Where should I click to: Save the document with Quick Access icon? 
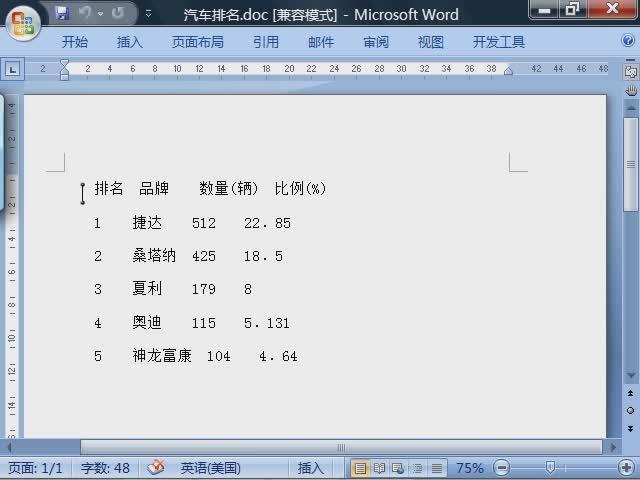(x=62, y=13)
